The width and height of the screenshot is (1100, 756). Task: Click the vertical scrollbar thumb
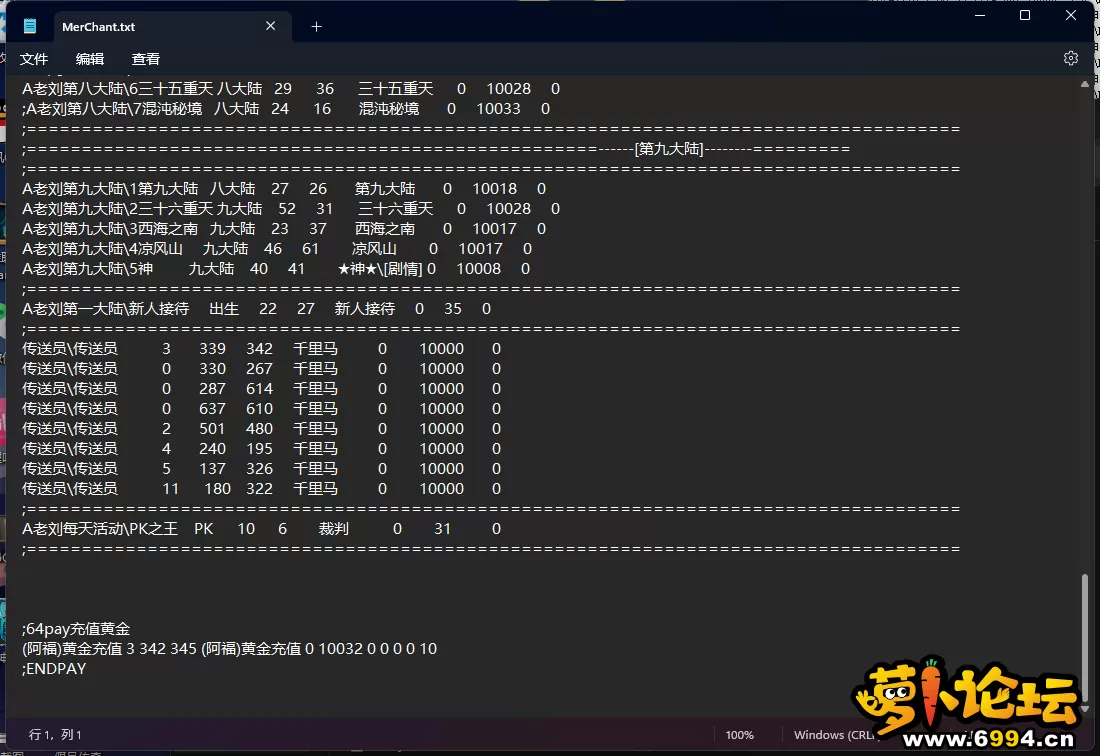pyautogui.click(x=1085, y=637)
